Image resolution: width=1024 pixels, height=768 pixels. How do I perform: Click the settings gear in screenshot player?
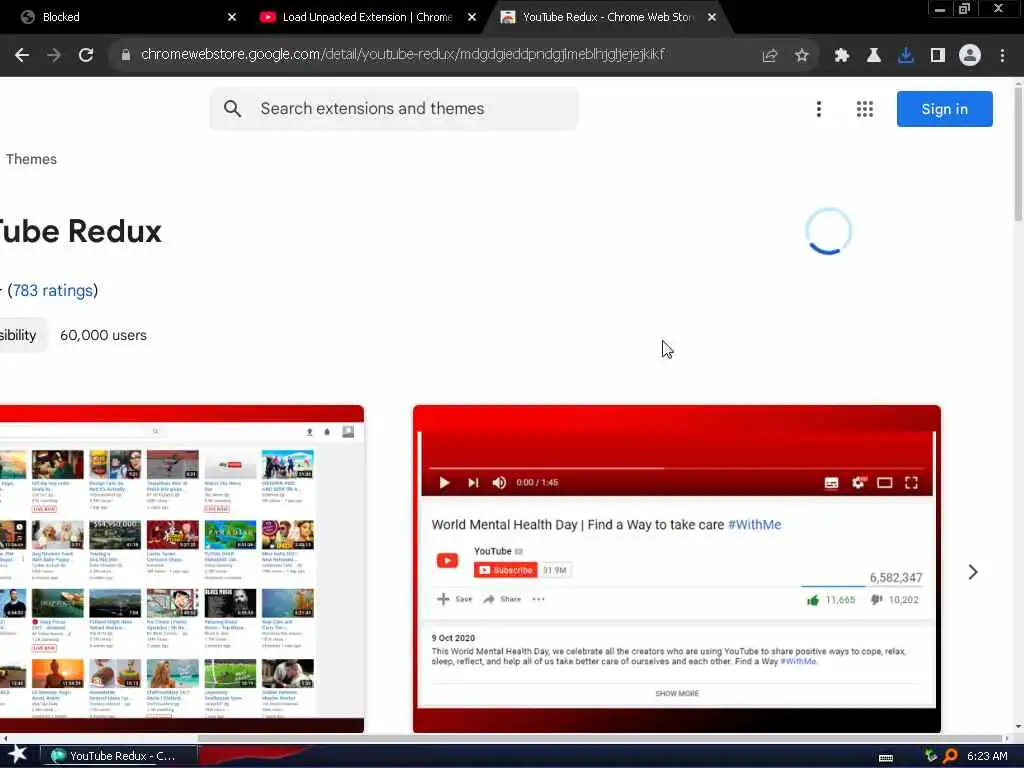click(858, 483)
